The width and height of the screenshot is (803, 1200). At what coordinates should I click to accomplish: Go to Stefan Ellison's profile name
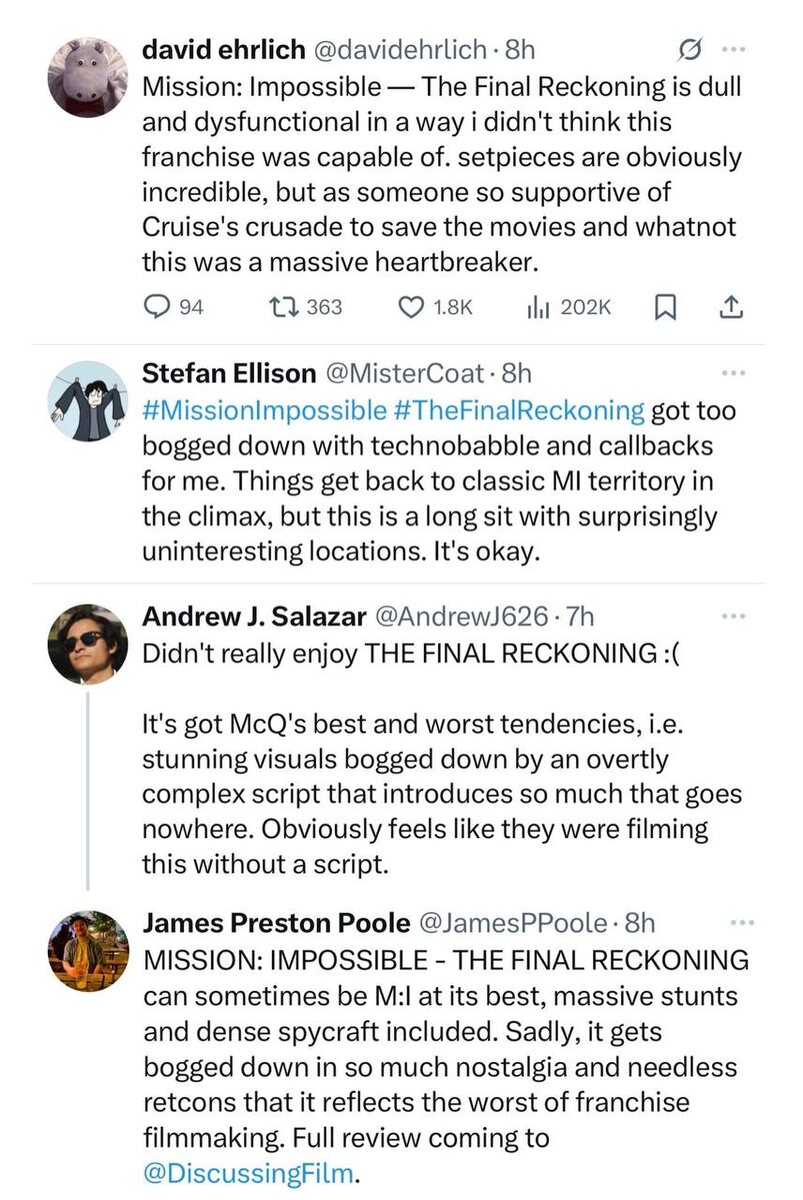pos(229,373)
